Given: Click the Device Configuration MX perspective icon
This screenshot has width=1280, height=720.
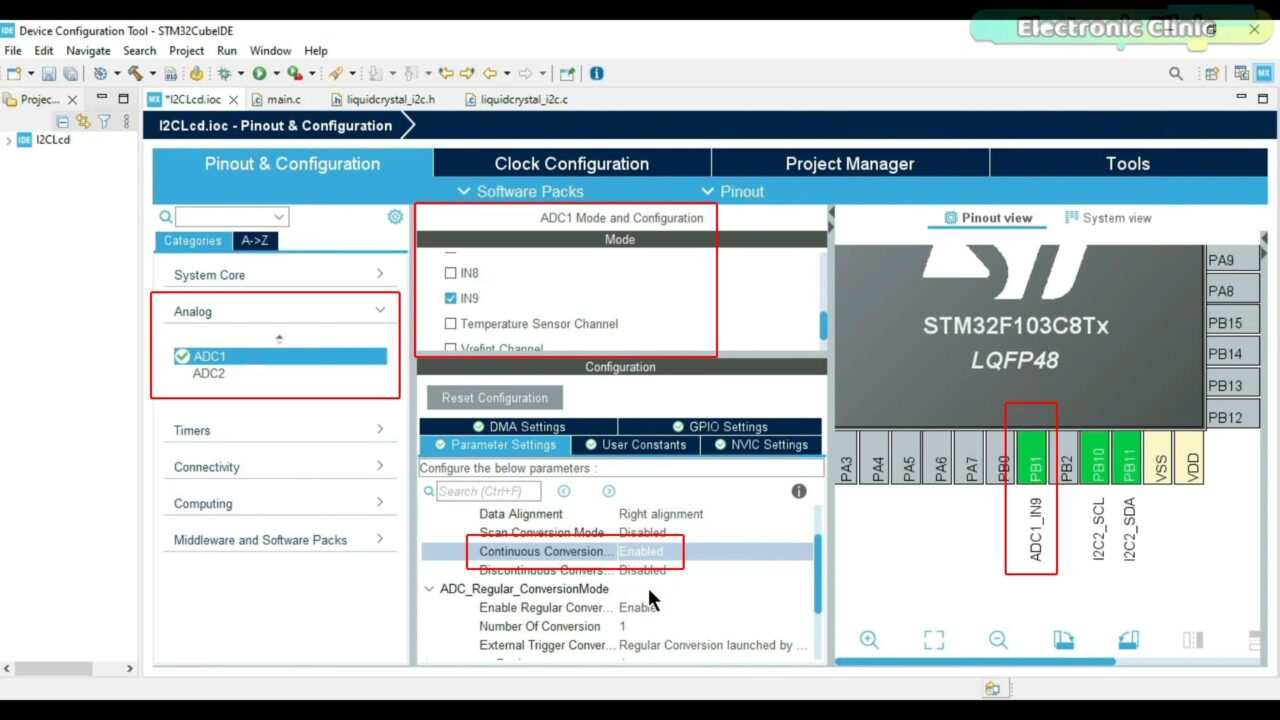Looking at the screenshot, I should 1264,74.
